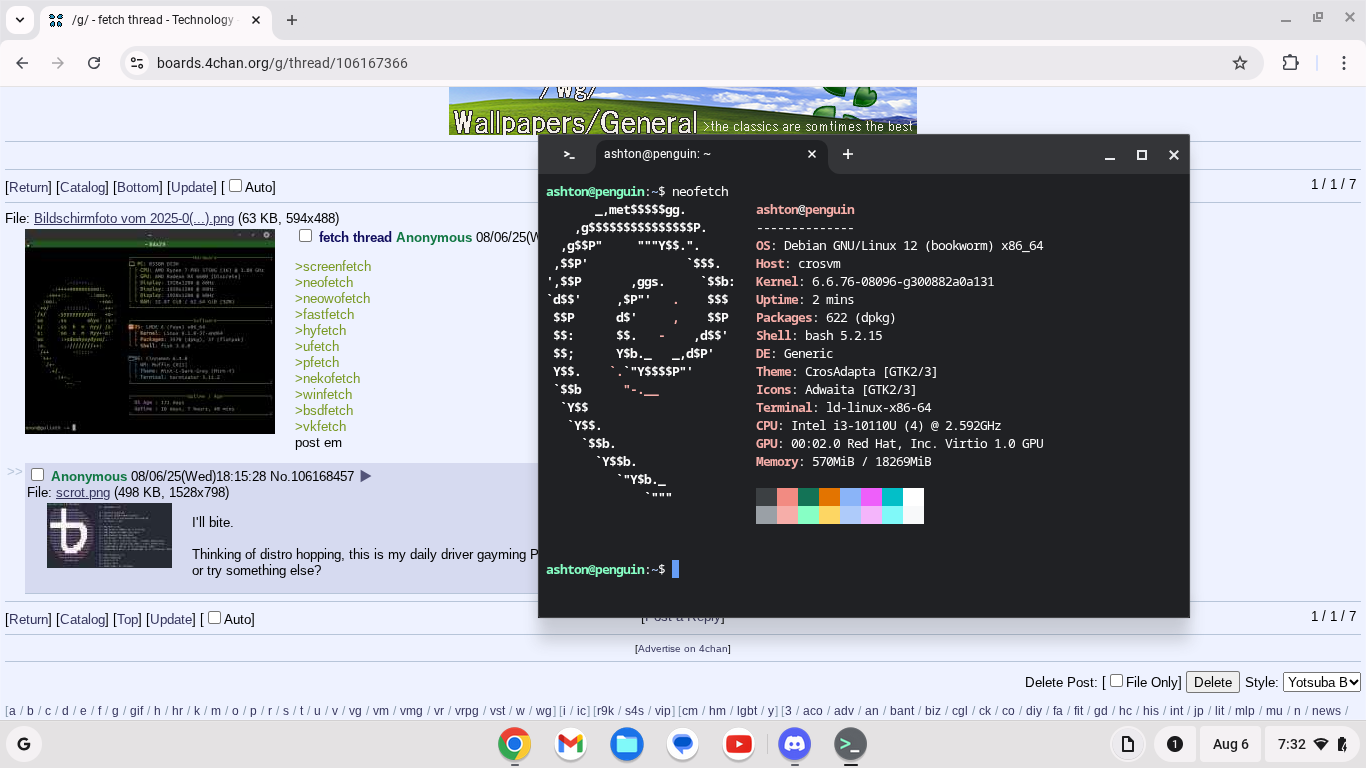Open the Aug 6 calendar date

(1231, 744)
